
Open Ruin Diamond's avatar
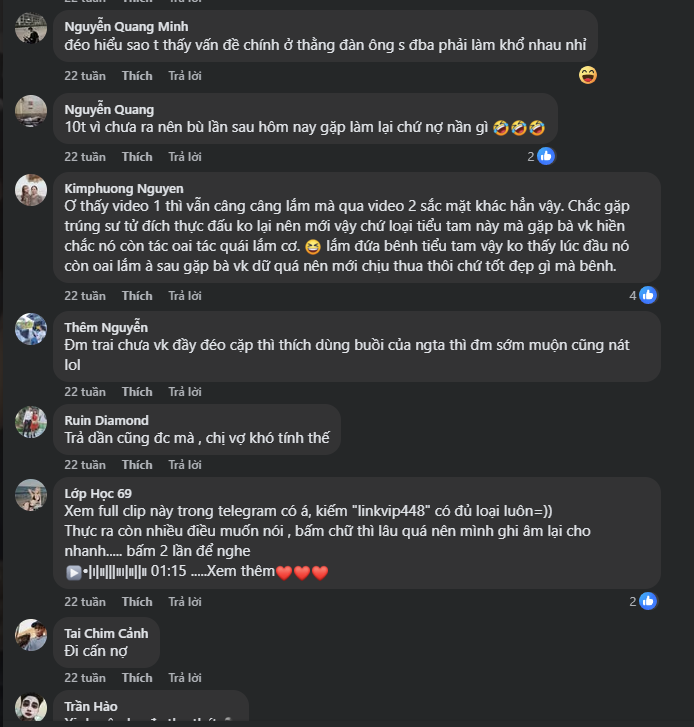pos(31,422)
